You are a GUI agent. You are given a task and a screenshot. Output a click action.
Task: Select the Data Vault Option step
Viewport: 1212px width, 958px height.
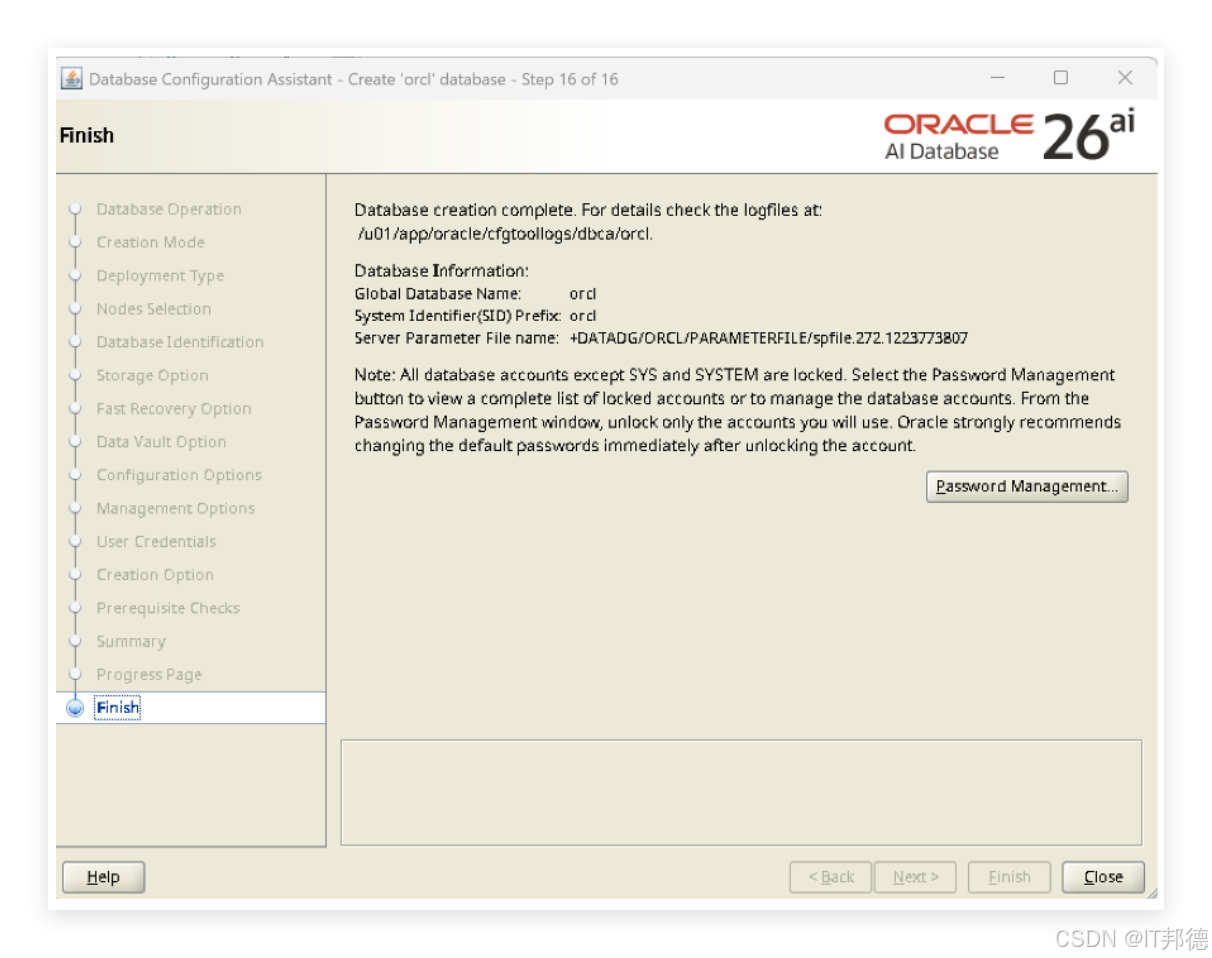coord(161,442)
